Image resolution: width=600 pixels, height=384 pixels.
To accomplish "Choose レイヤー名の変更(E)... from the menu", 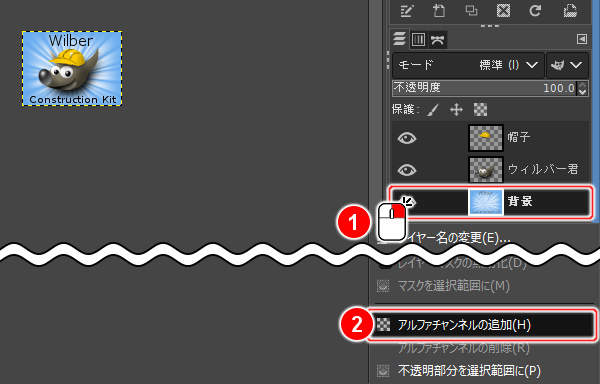I will click(x=457, y=238).
